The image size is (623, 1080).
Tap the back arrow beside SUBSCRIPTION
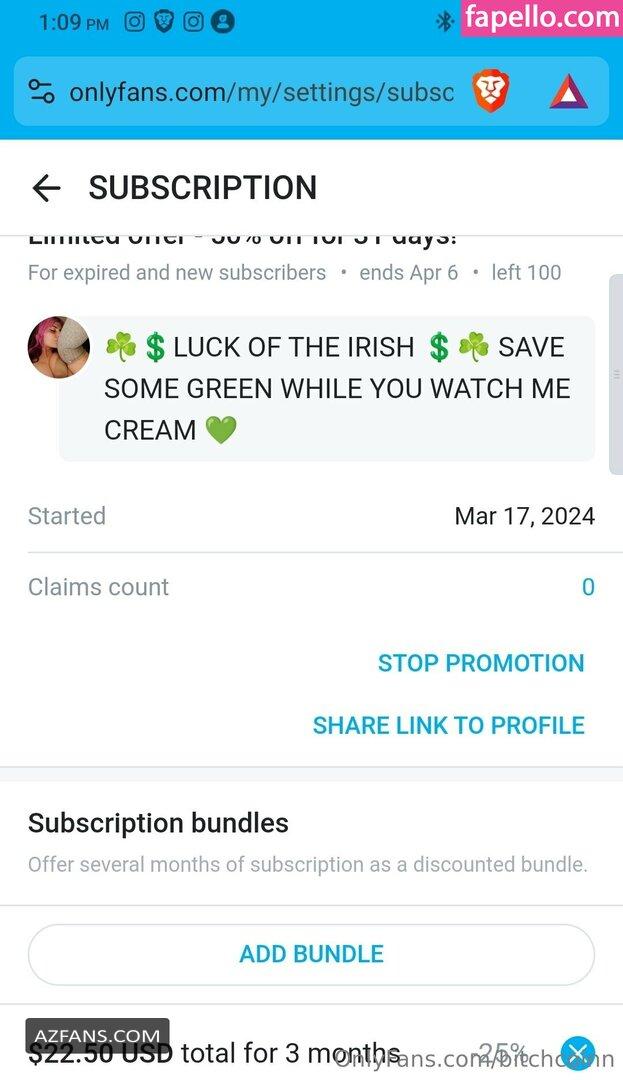click(47, 188)
